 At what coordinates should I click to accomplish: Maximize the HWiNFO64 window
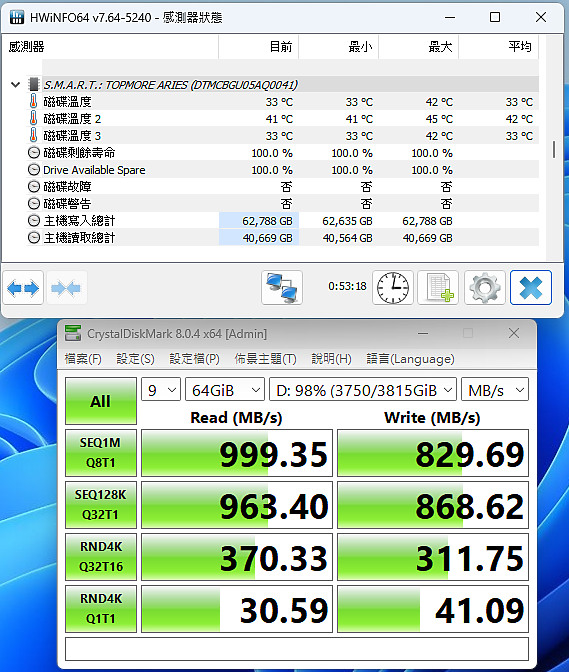(x=495, y=17)
